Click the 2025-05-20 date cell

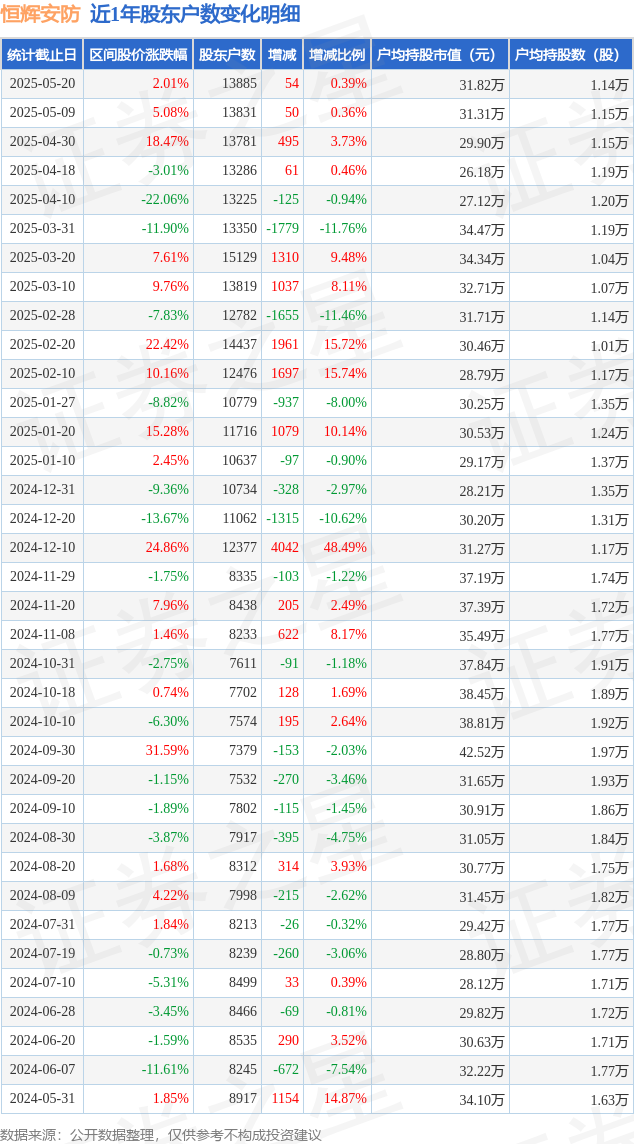tap(42, 84)
